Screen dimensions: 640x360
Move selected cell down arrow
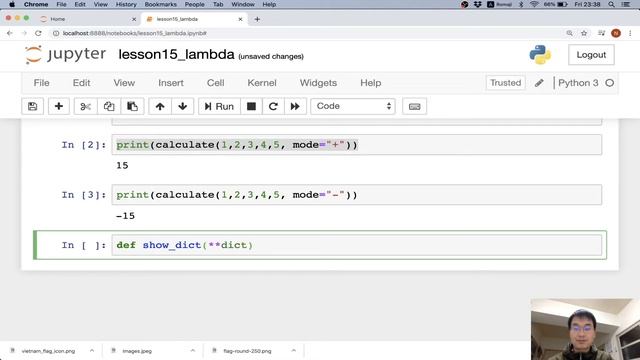(182, 107)
